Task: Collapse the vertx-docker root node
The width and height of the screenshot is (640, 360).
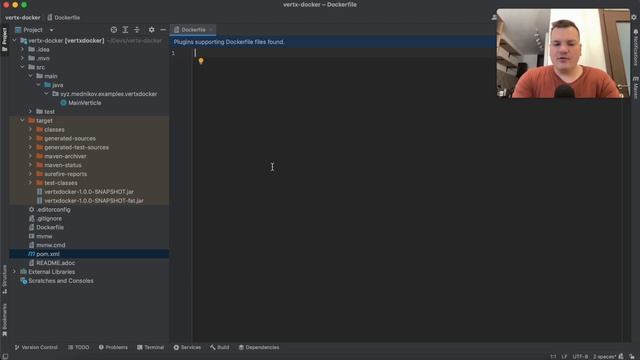Action: 15,40
